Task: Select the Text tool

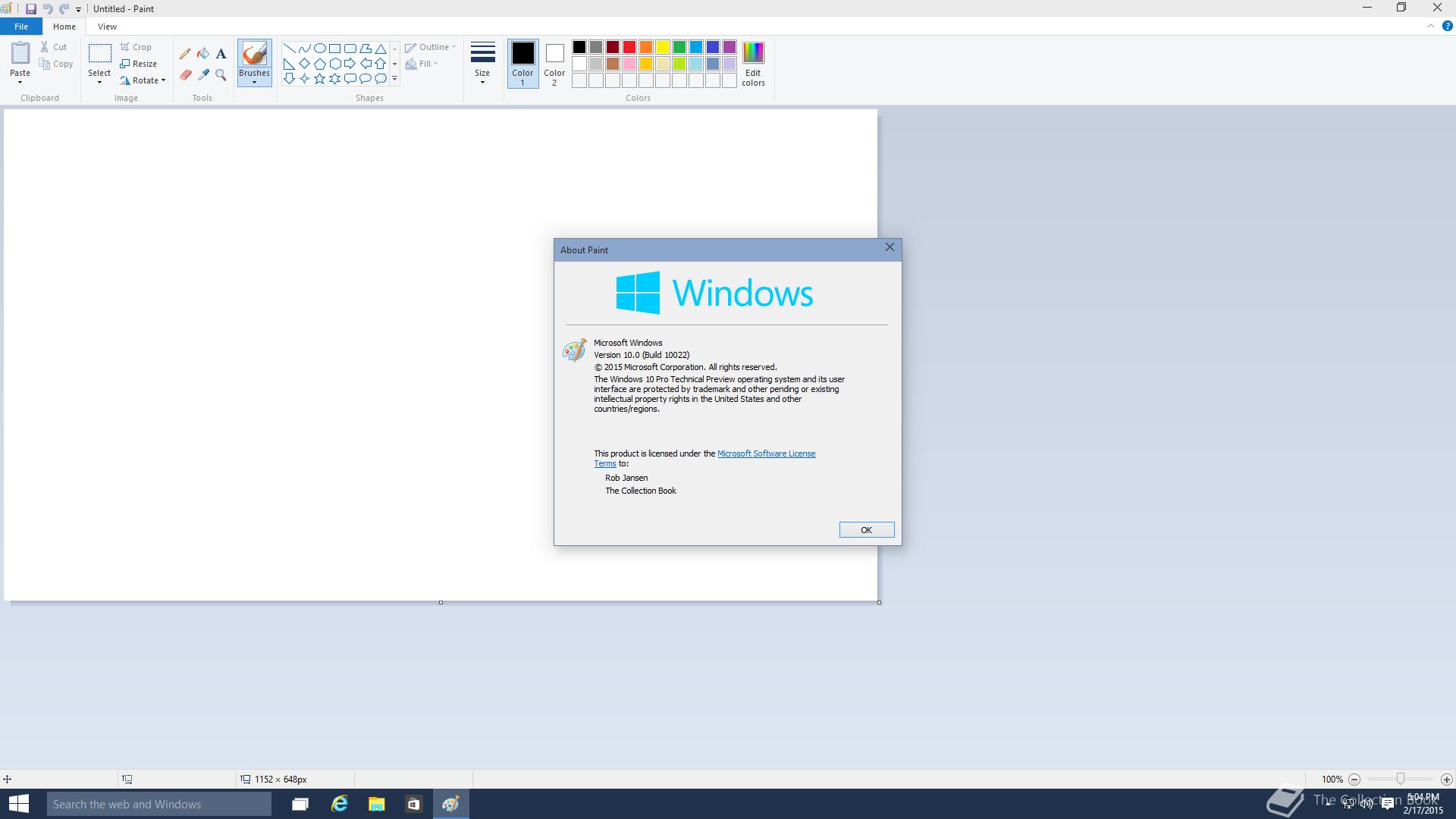Action: point(221,54)
